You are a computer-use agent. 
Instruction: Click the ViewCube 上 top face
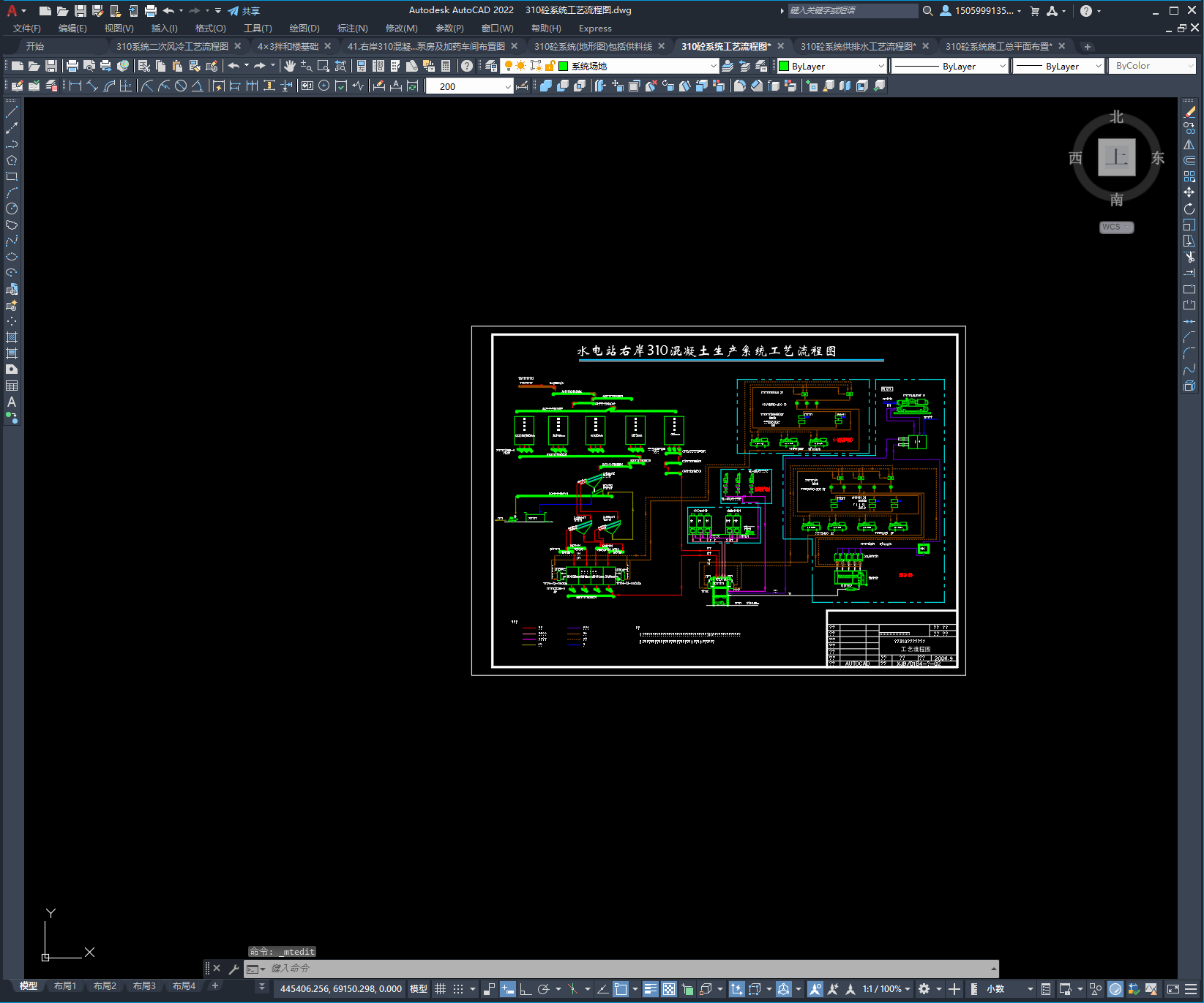[x=1116, y=157]
